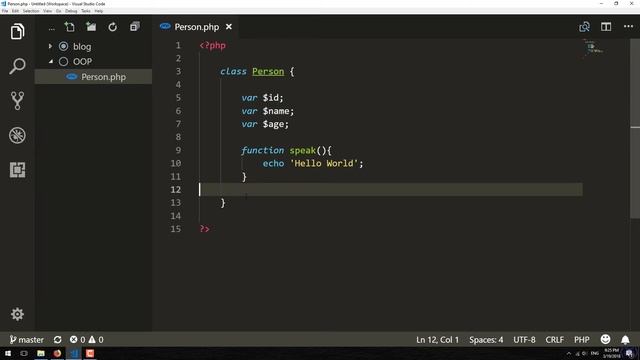Viewport: 640px width, 360px height.
Task: Click the code minimap preview
Action: (x=593, y=48)
